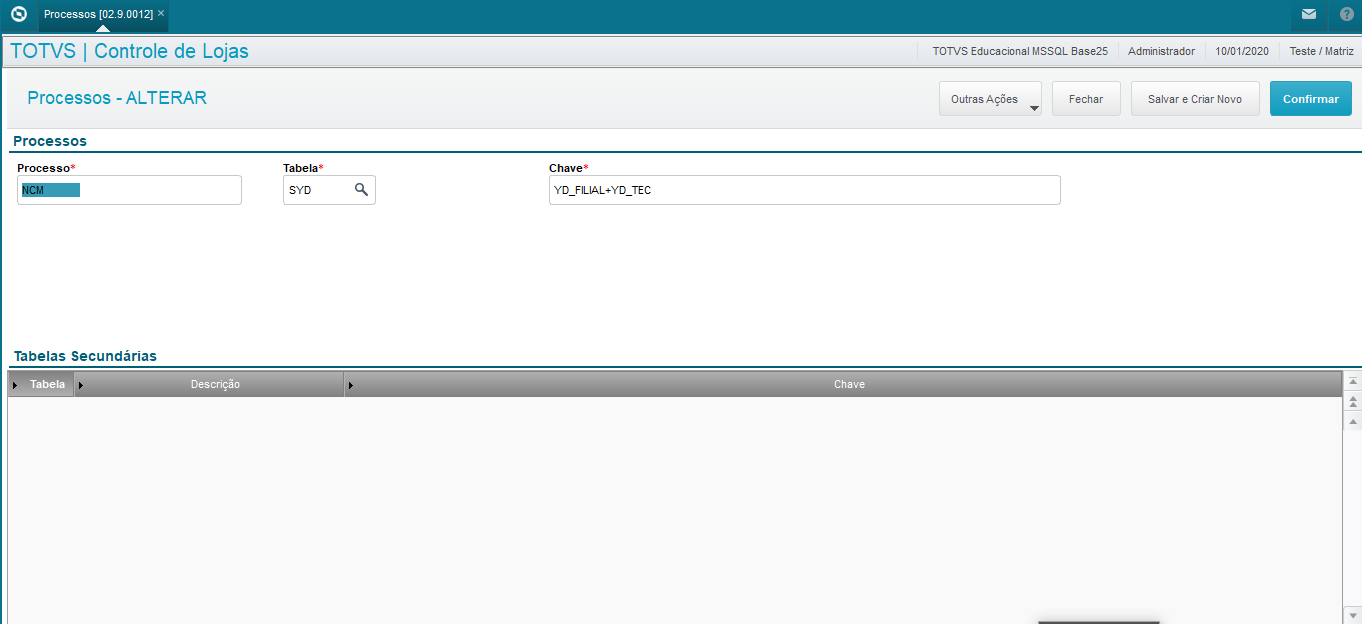The height and width of the screenshot is (624, 1362).
Task: Focus the Processo input field
Action: [129, 190]
